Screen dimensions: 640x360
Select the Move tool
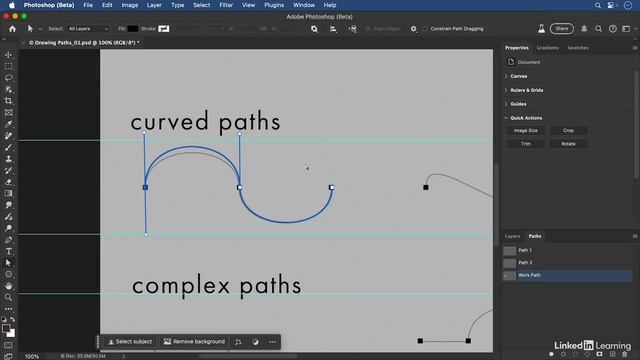coord(8,55)
